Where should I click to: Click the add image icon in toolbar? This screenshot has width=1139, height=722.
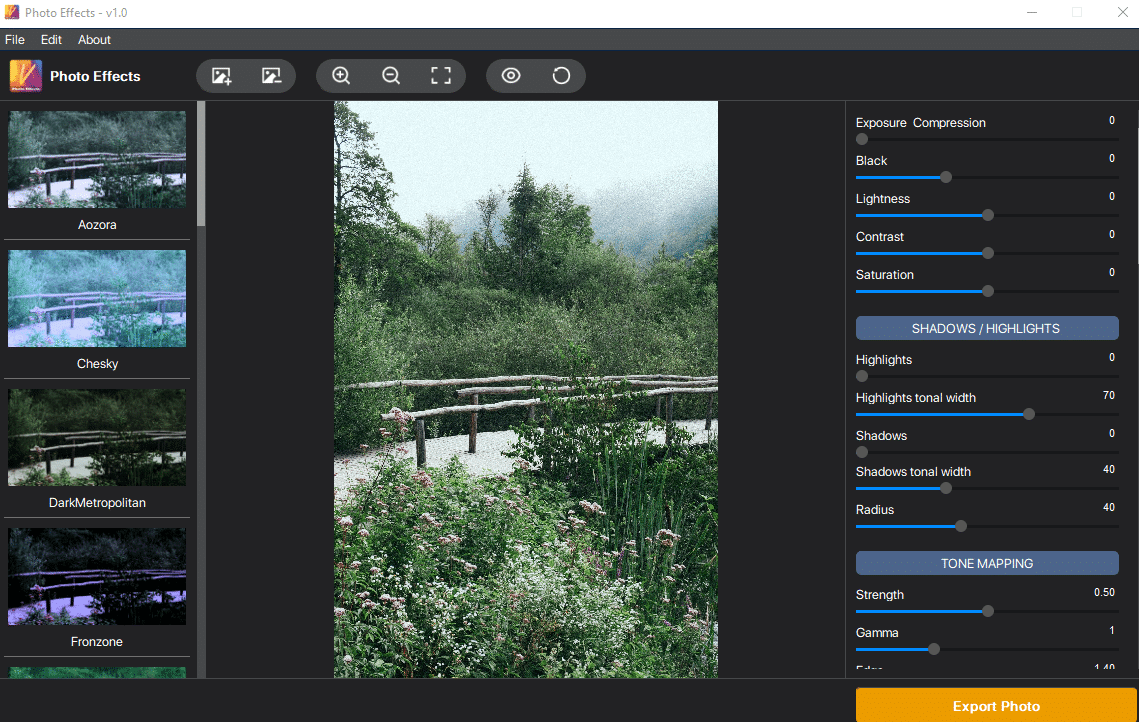coord(222,76)
